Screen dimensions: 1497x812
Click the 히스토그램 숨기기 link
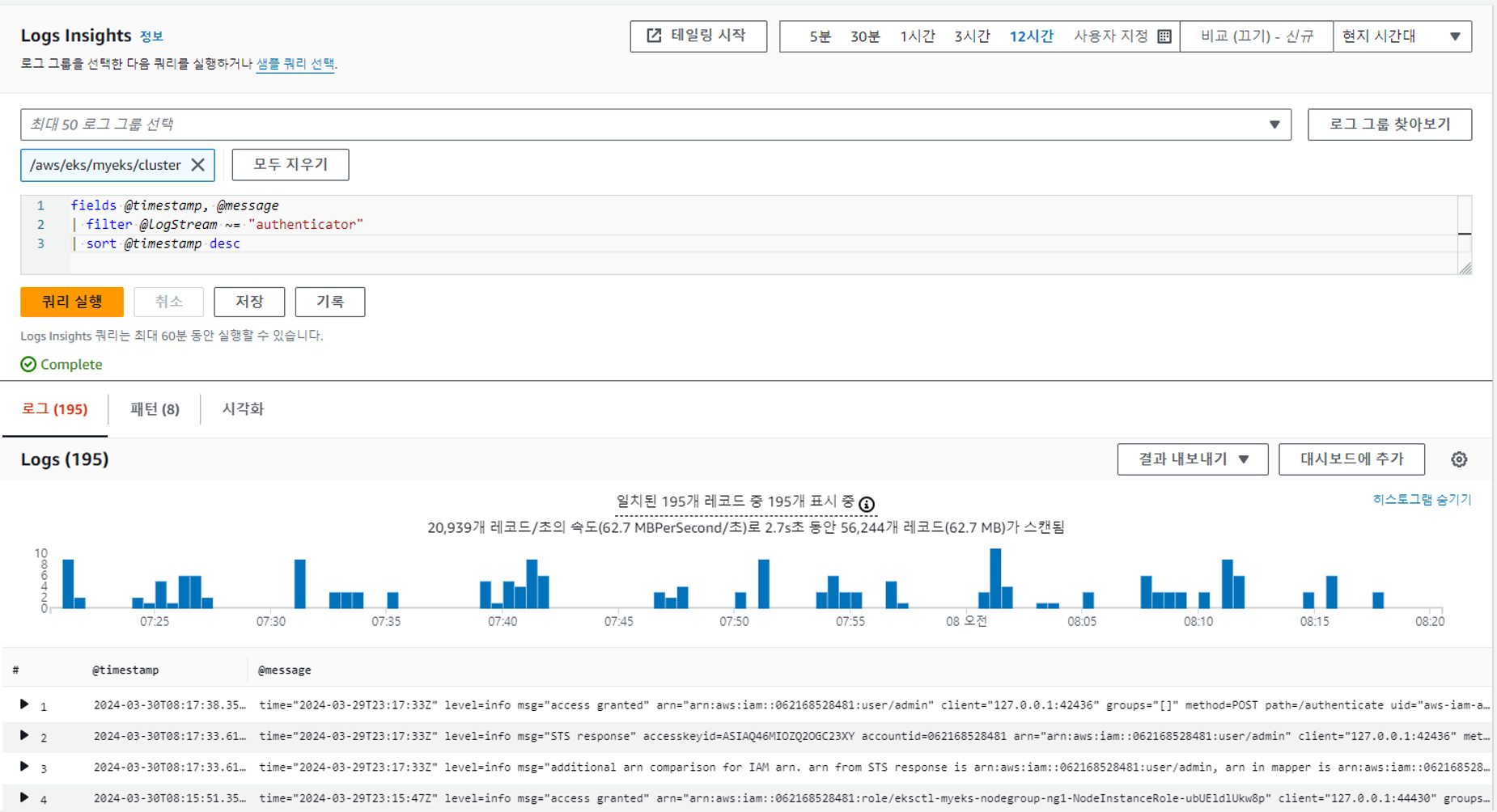coord(1422,500)
